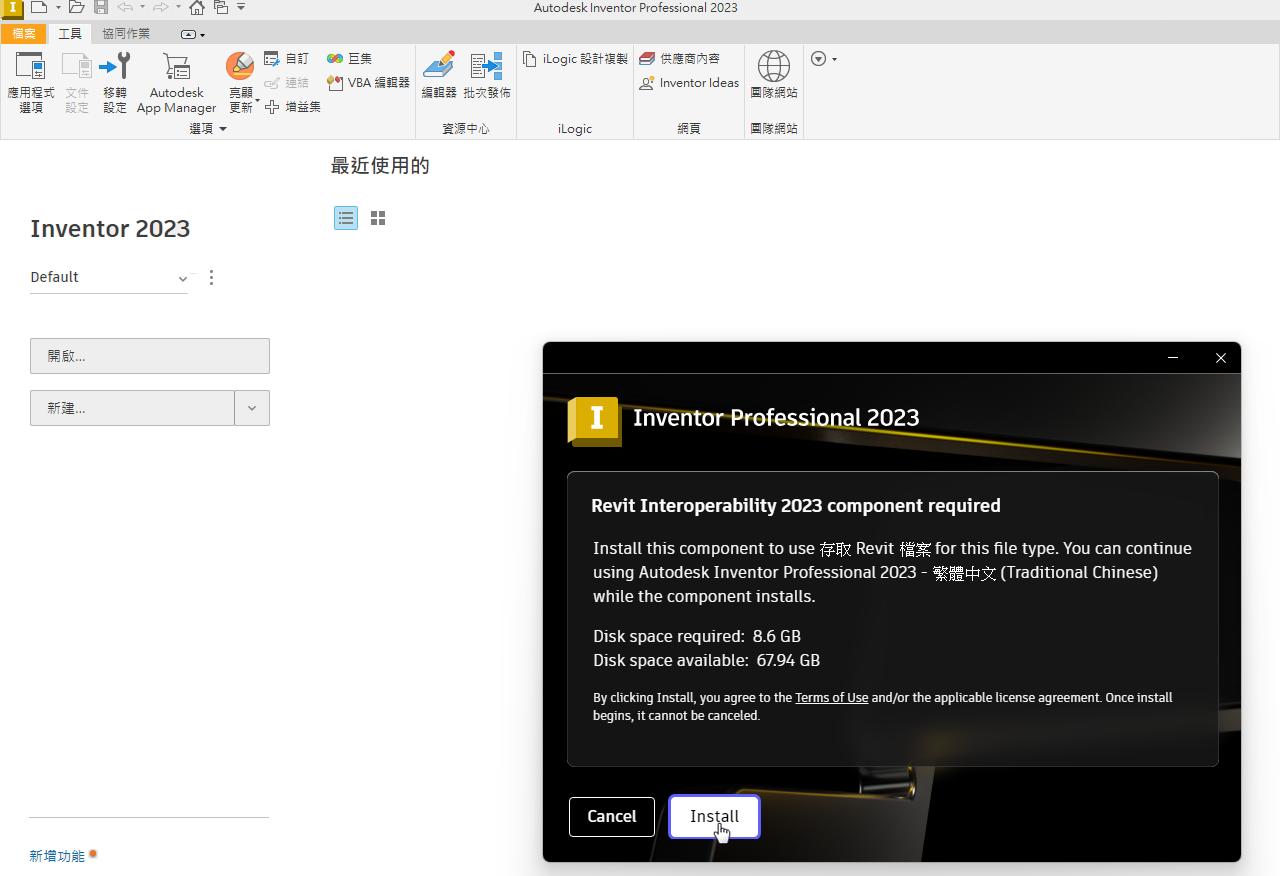Open the 增益集 add-ins manager
Image resolution: width=1280 pixels, height=876 pixels.
pos(293,107)
